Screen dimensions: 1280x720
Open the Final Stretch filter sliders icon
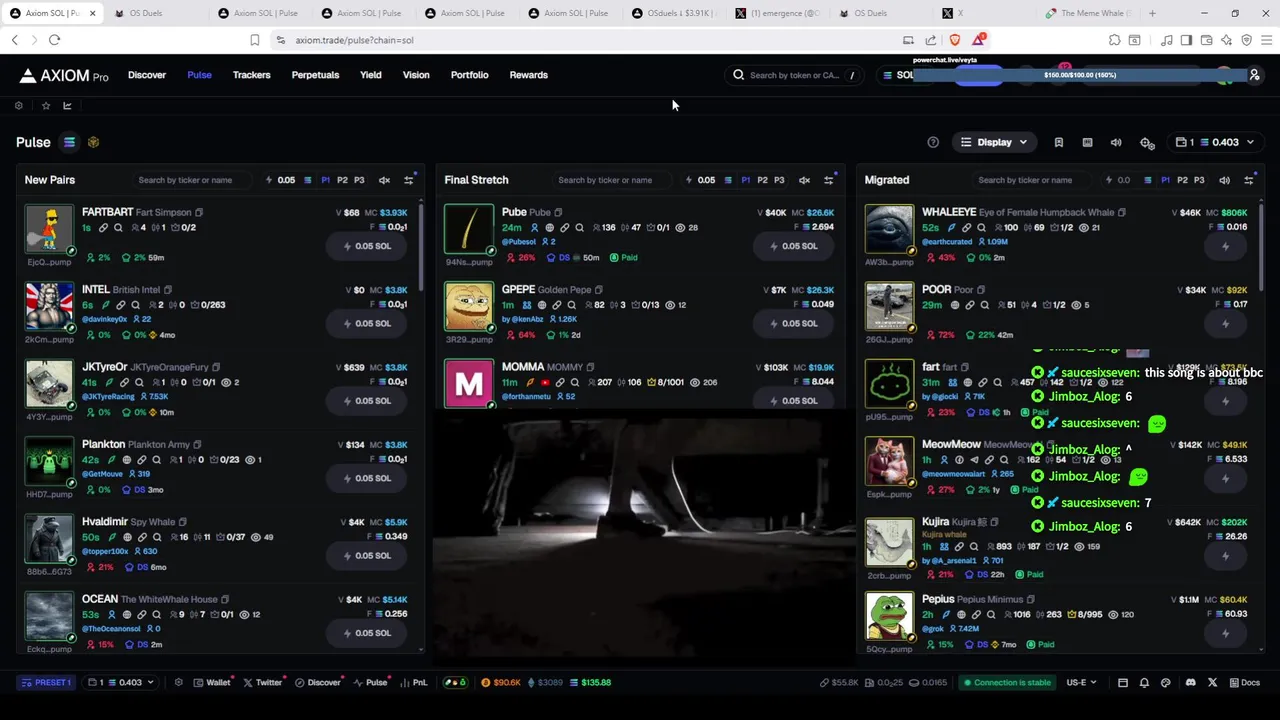pyautogui.click(x=828, y=180)
